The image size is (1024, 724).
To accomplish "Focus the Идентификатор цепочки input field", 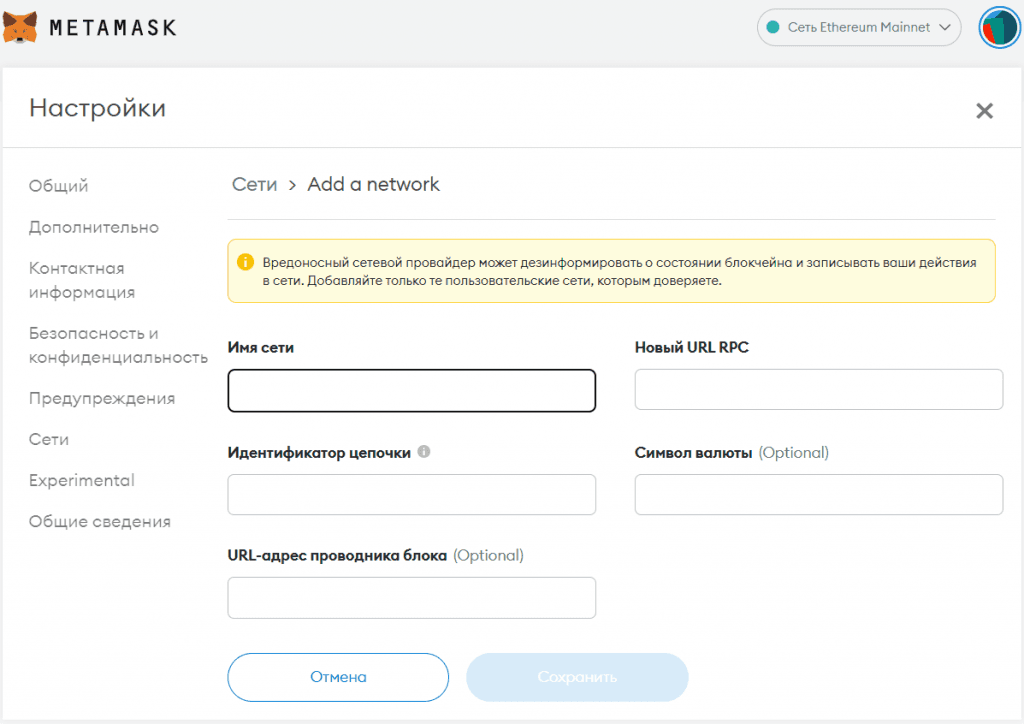I will 411,494.
